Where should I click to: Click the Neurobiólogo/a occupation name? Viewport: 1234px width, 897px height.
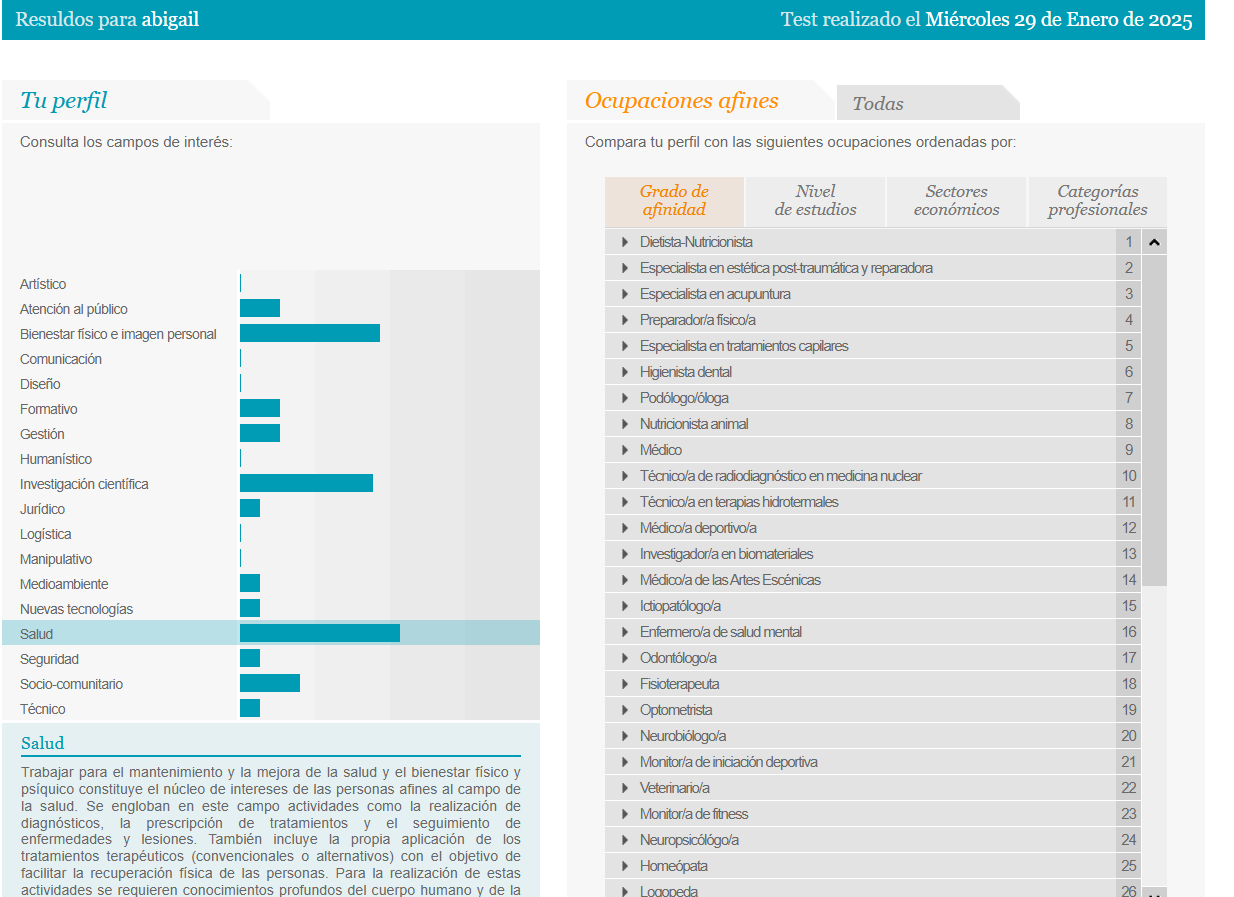pos(683,736)
